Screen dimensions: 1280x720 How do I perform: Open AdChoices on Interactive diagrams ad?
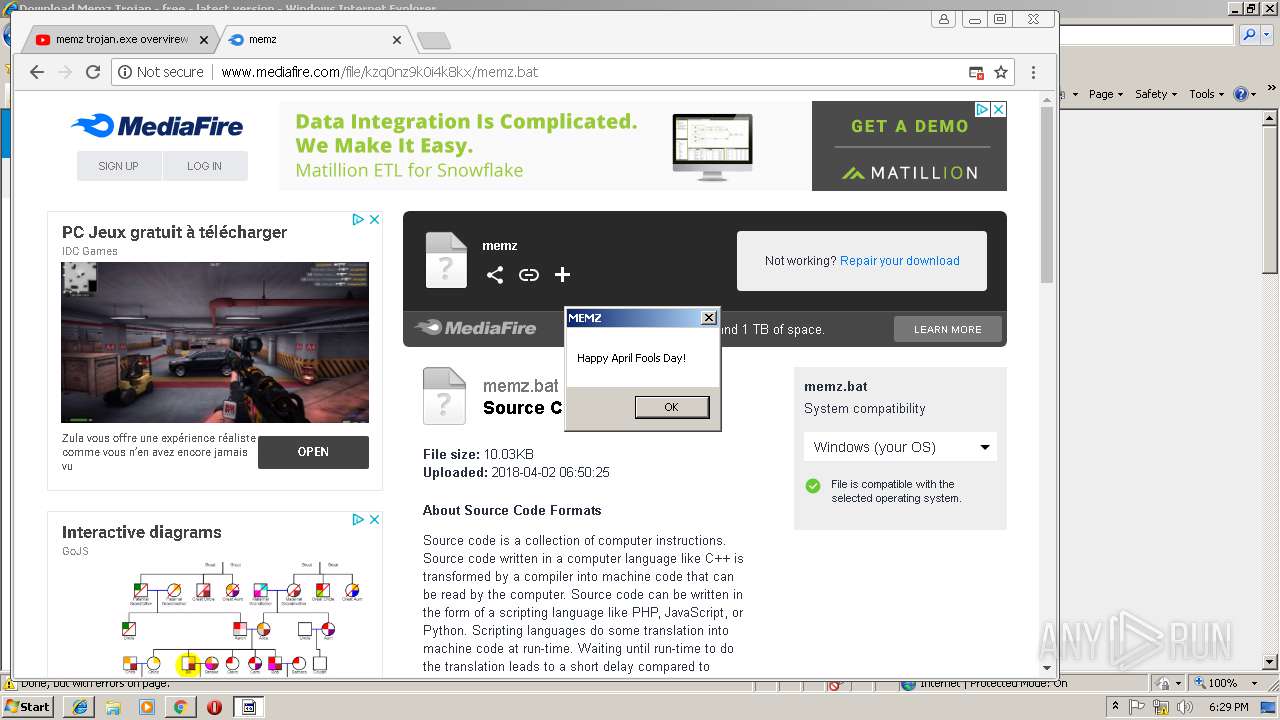358,519
